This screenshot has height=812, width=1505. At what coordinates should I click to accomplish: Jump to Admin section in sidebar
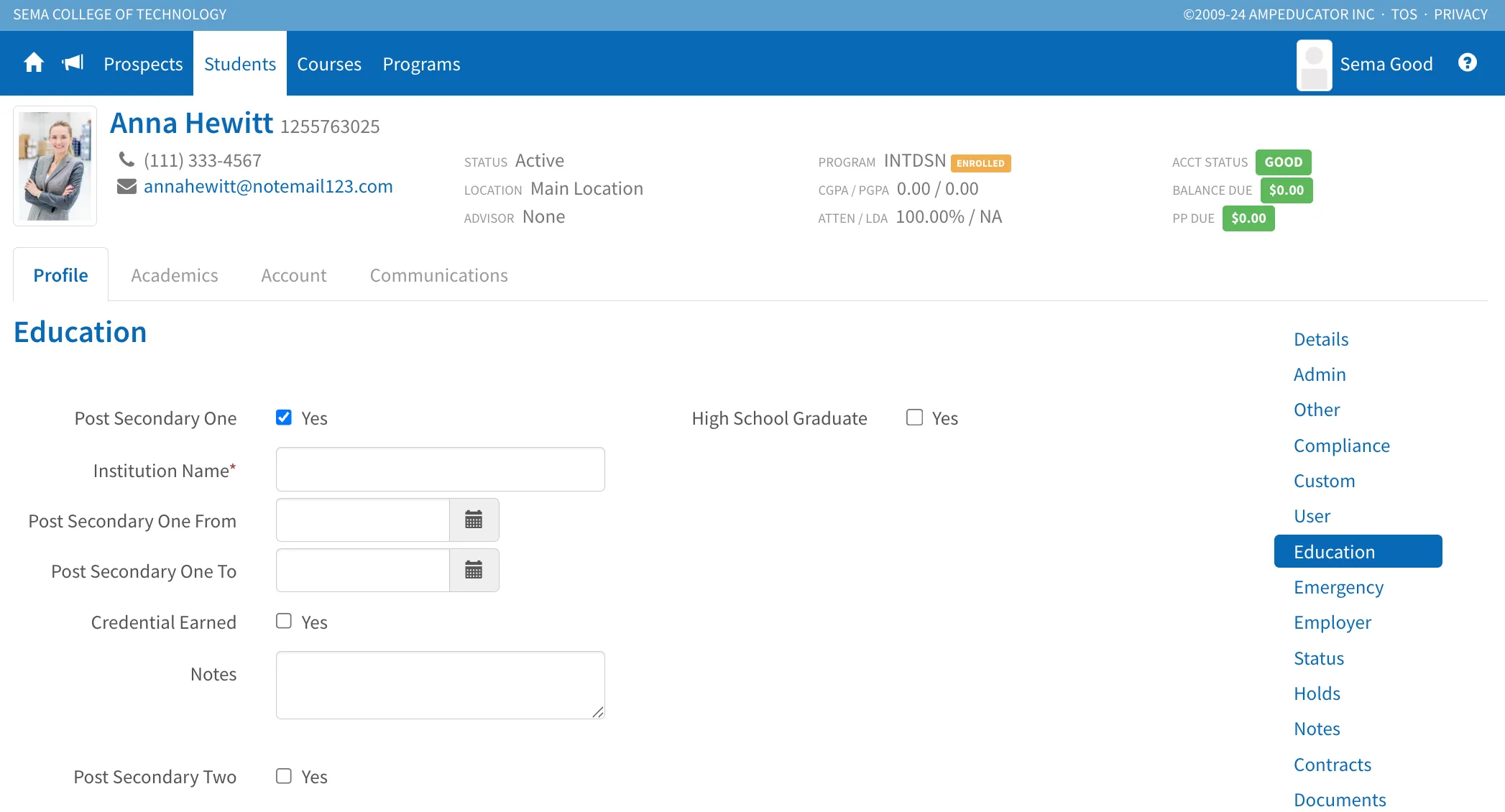(1320, 374)
